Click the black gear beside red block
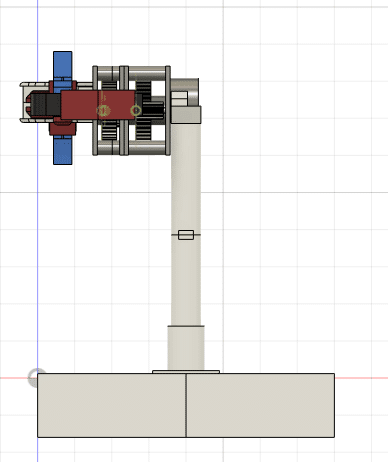Screen dimensions: 388x462 [x=153, y=111]
